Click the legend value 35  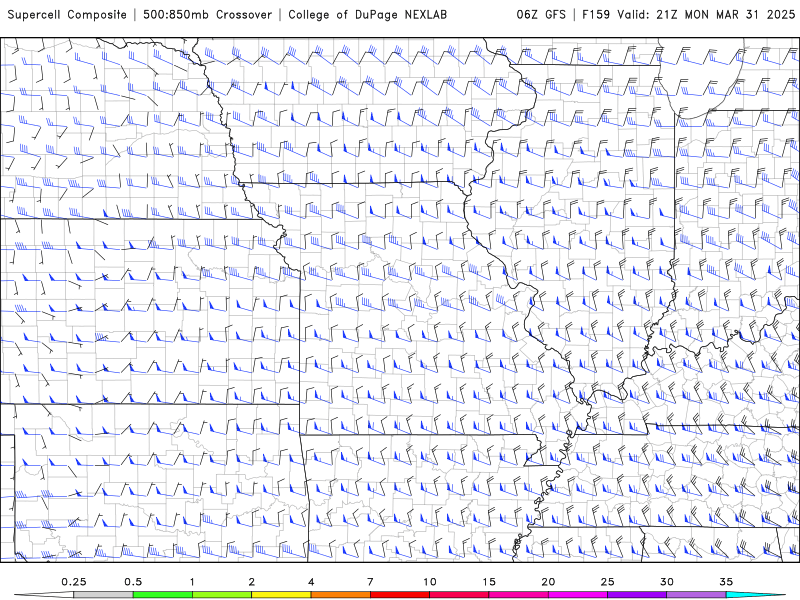726,582
